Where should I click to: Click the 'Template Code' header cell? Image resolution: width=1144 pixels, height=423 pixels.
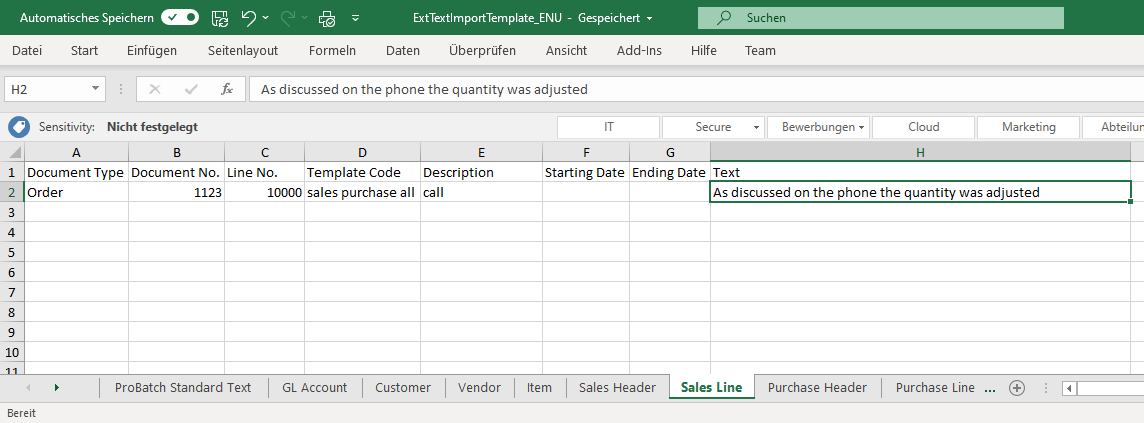(363, 173)
